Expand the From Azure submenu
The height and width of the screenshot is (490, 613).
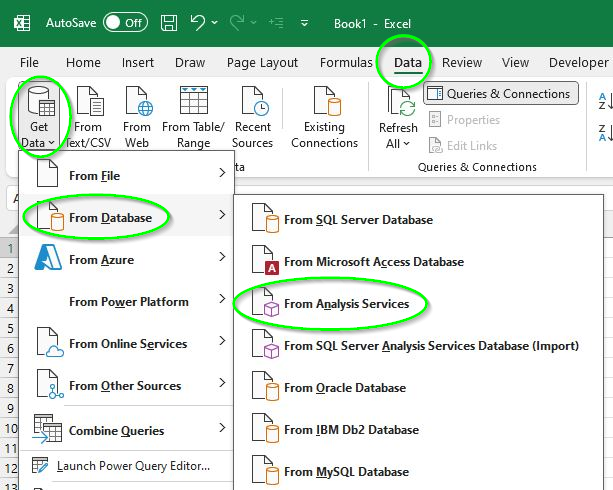[127, 257]
